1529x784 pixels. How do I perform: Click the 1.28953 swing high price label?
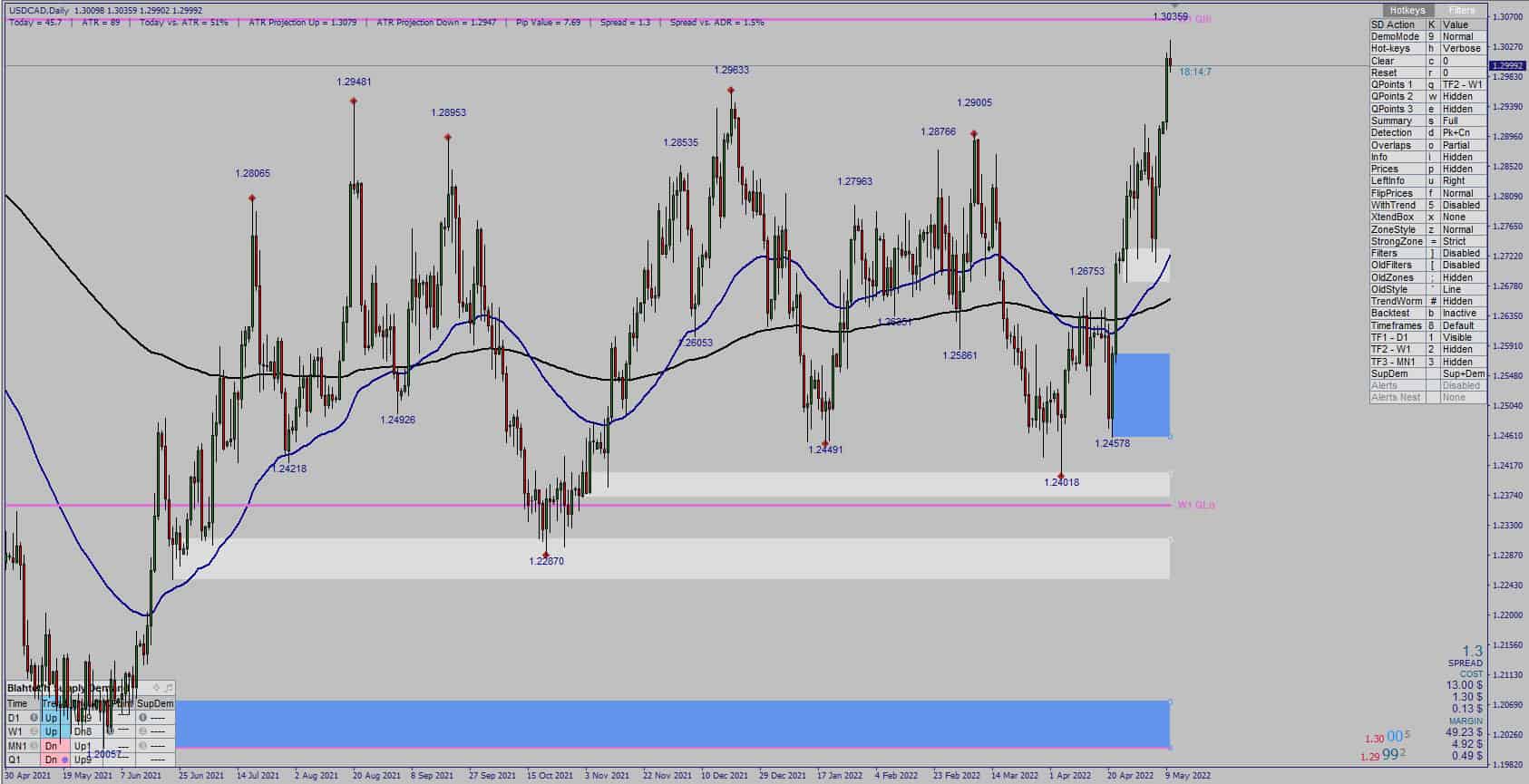point(448,112)
